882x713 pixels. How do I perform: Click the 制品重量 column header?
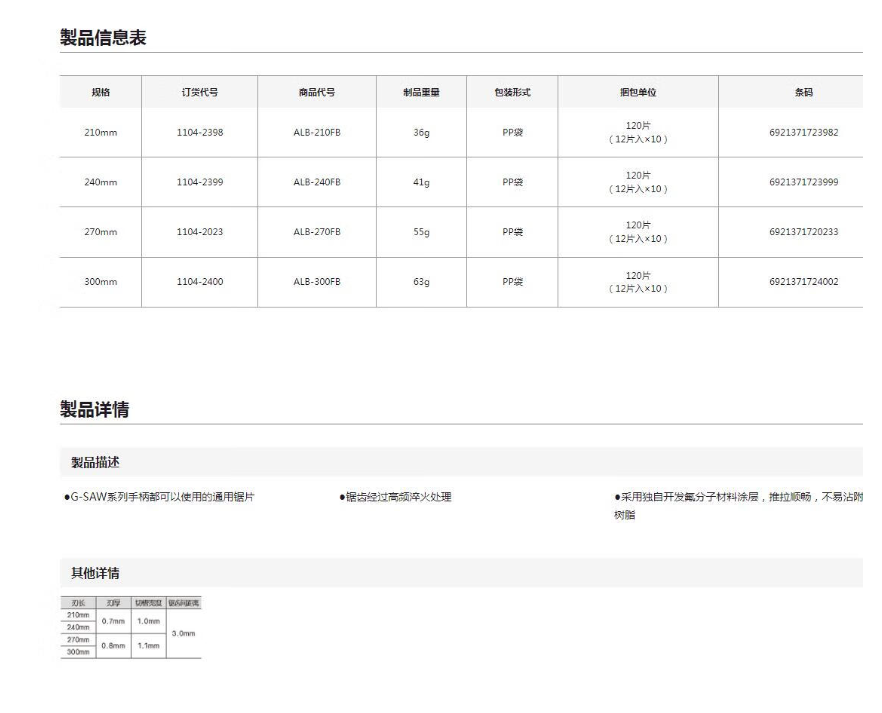point(421,92)
